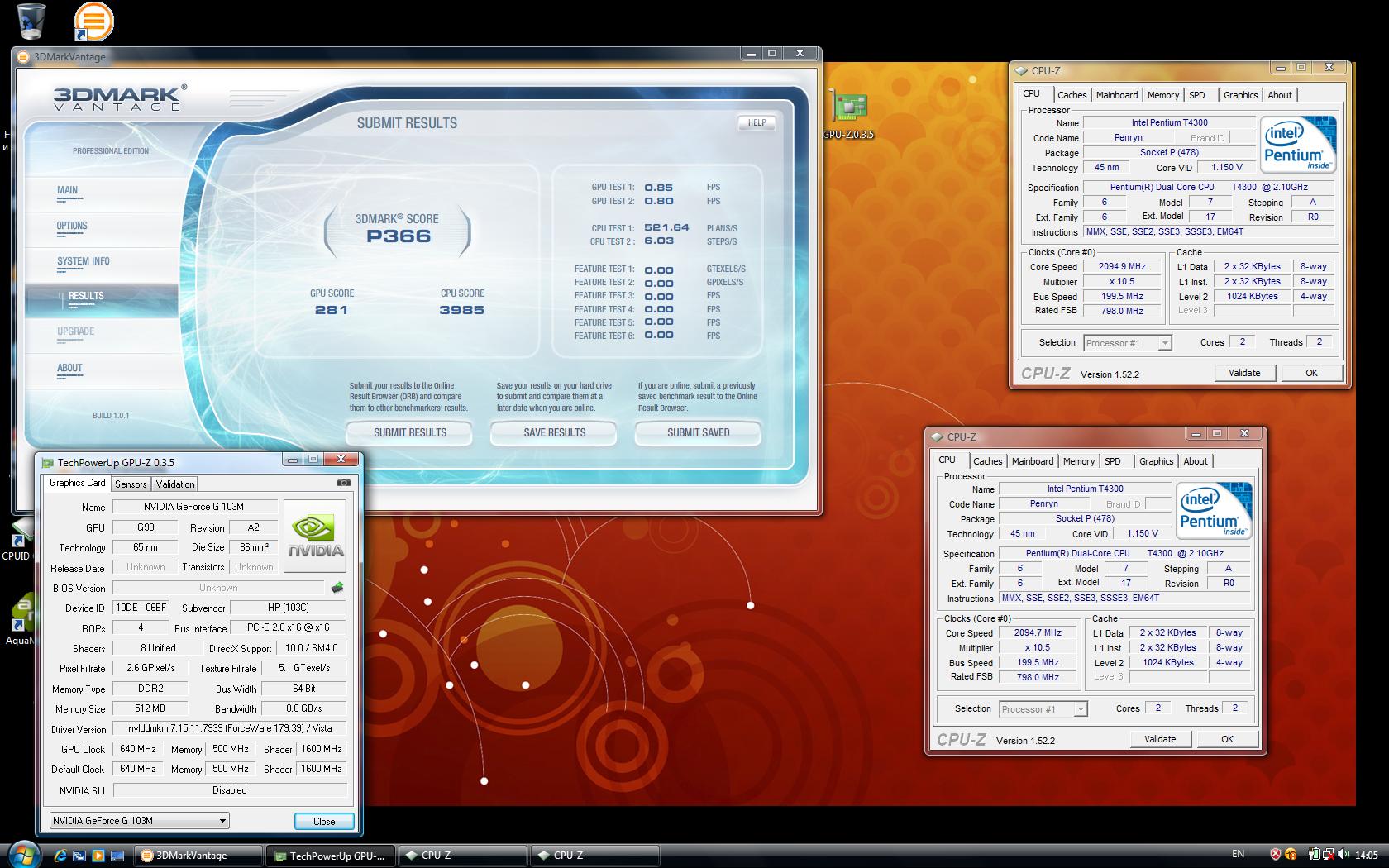Open the Memory tab in the lower CPU-Z window
The height and width of the screenshot is (868, 1389).
click(x=1079, y=461)
